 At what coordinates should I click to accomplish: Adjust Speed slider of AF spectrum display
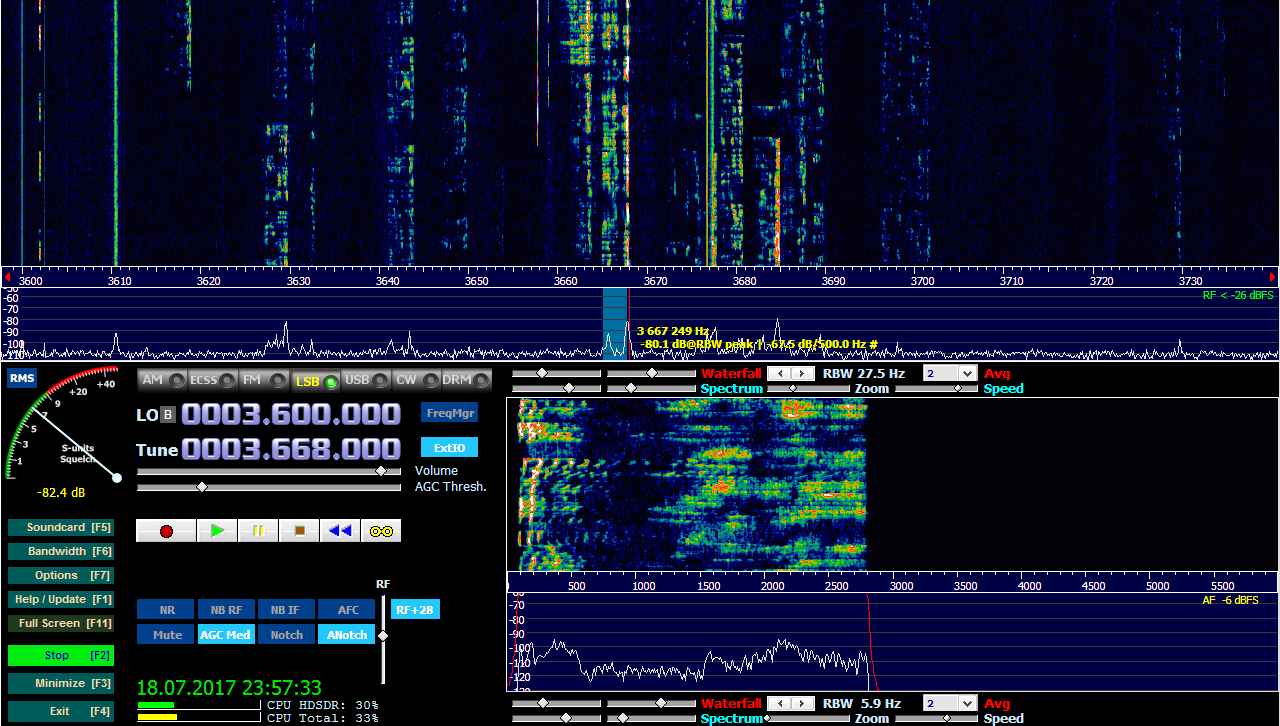point(936,718)
